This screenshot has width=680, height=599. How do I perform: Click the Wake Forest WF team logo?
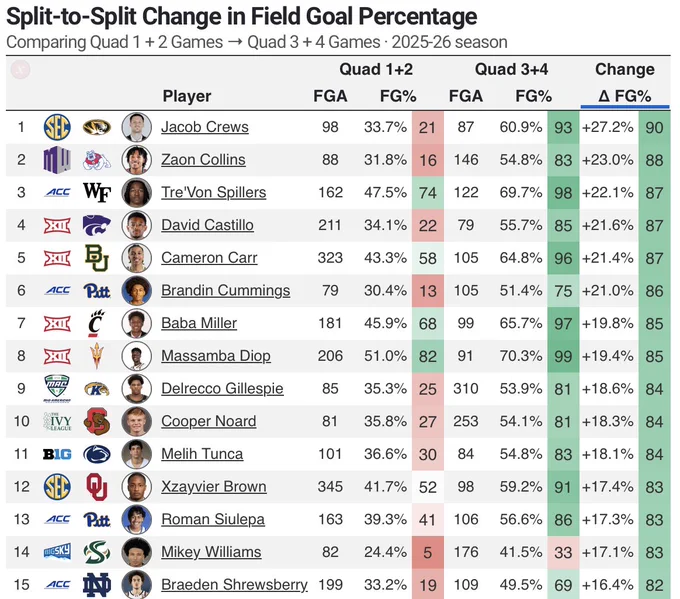(x=97, y=192)
